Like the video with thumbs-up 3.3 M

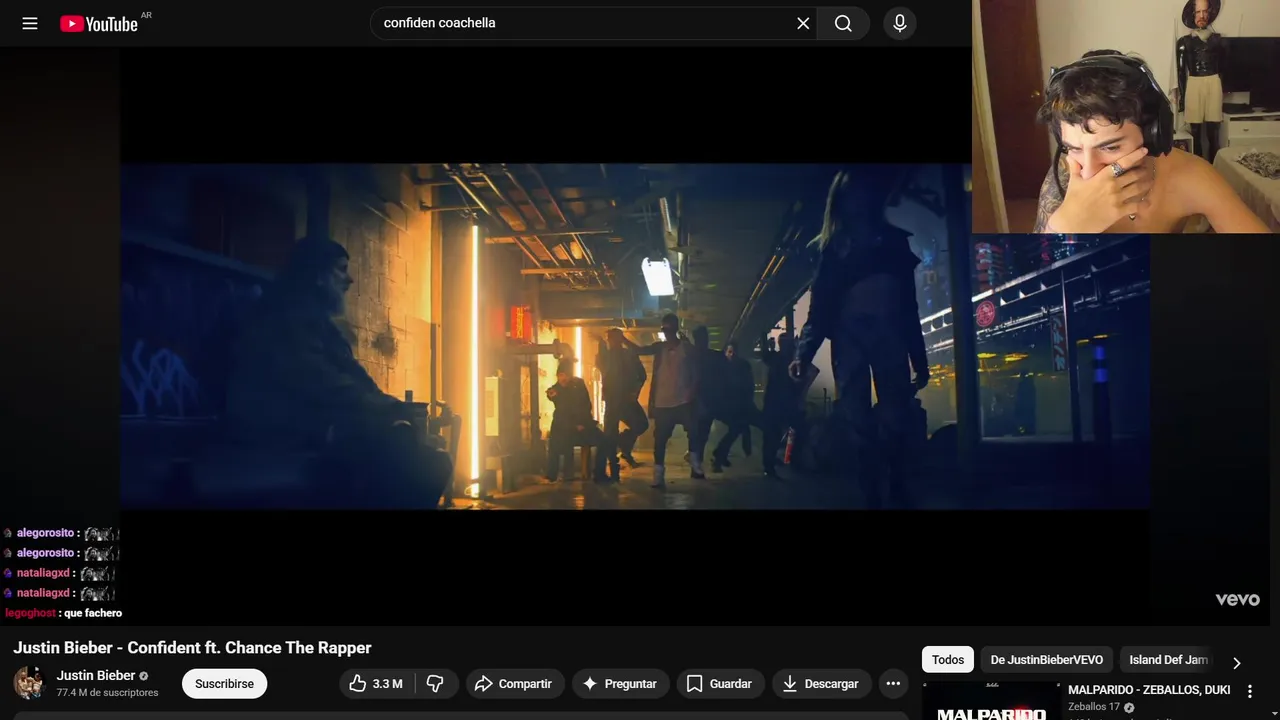[x=376, y=684]
